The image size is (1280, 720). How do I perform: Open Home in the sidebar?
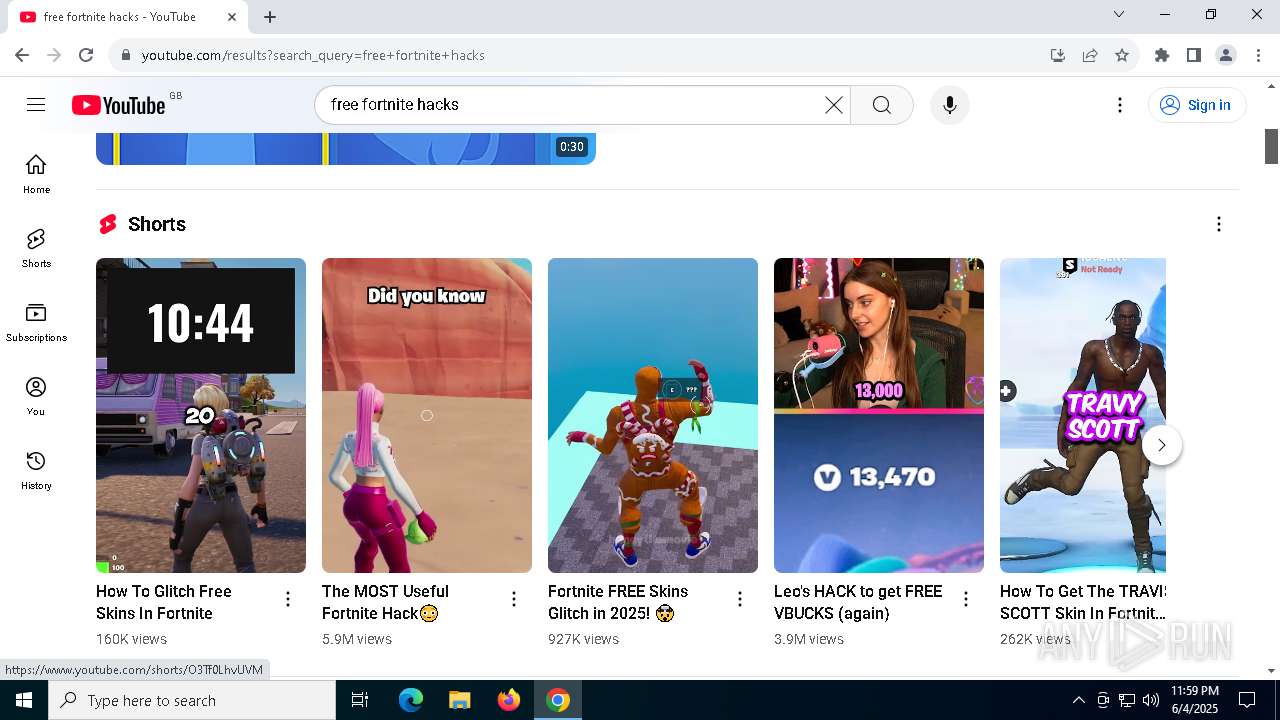(36, 174)
